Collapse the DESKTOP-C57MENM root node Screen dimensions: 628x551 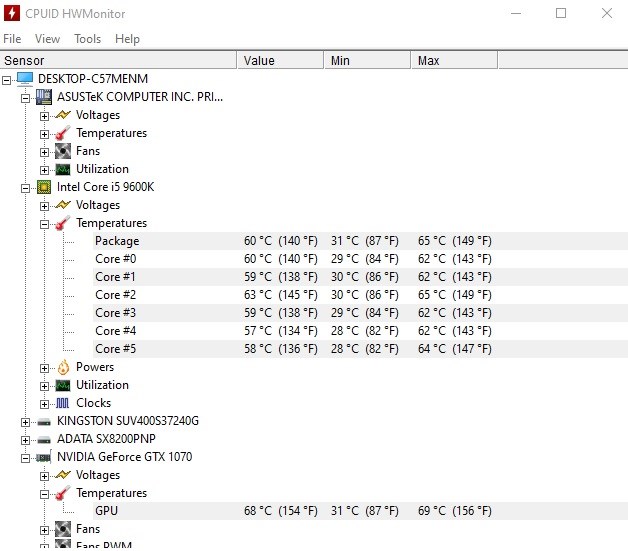(6, 80)
